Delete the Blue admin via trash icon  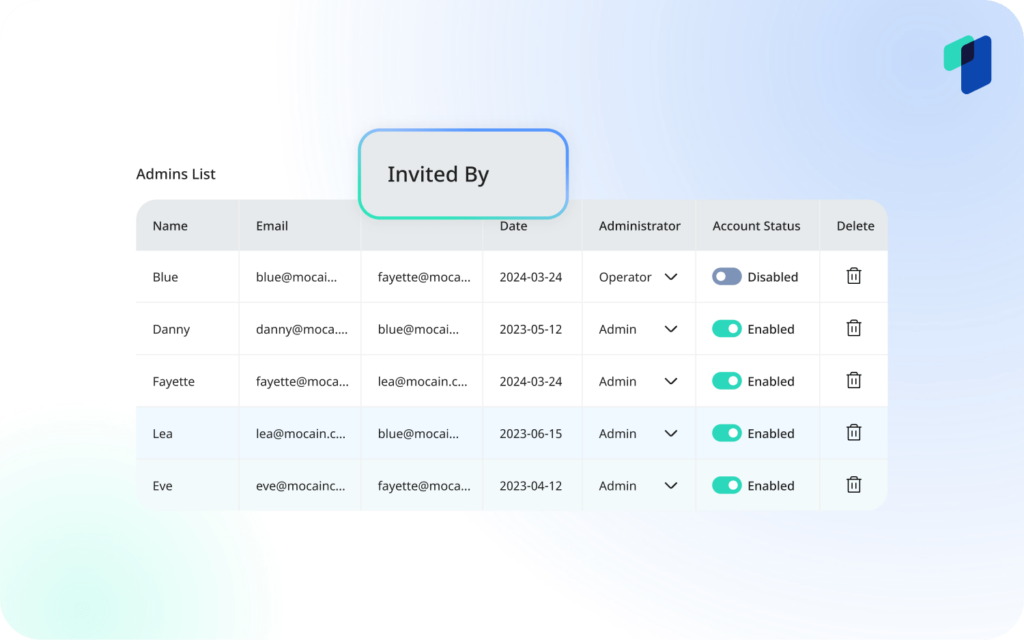click(854, 276)
